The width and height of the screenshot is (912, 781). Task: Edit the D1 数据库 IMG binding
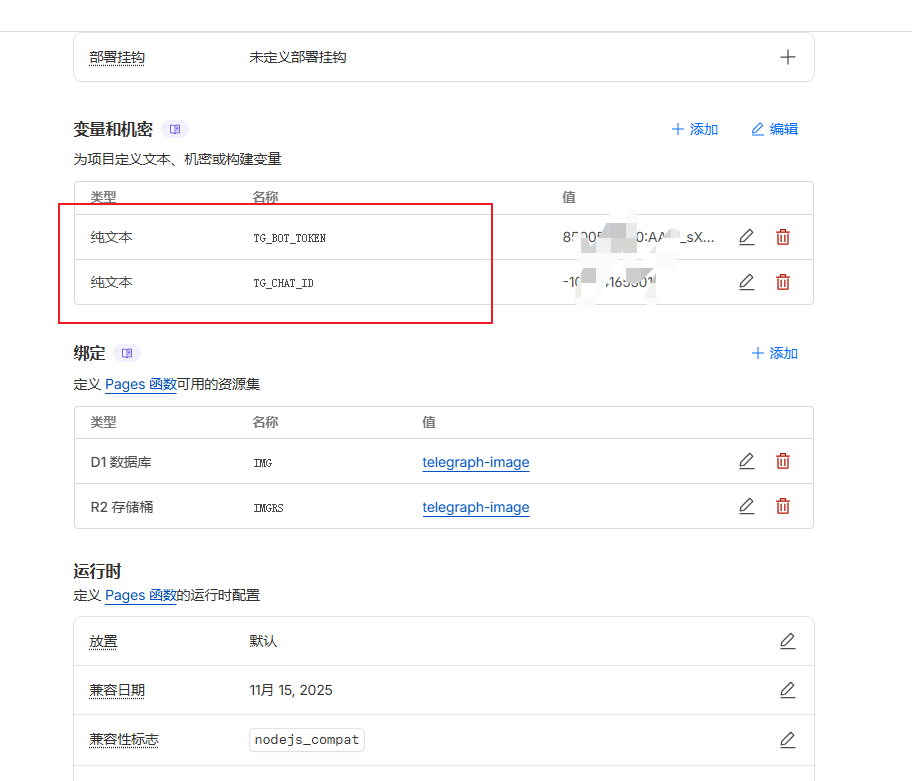[746, 461]
